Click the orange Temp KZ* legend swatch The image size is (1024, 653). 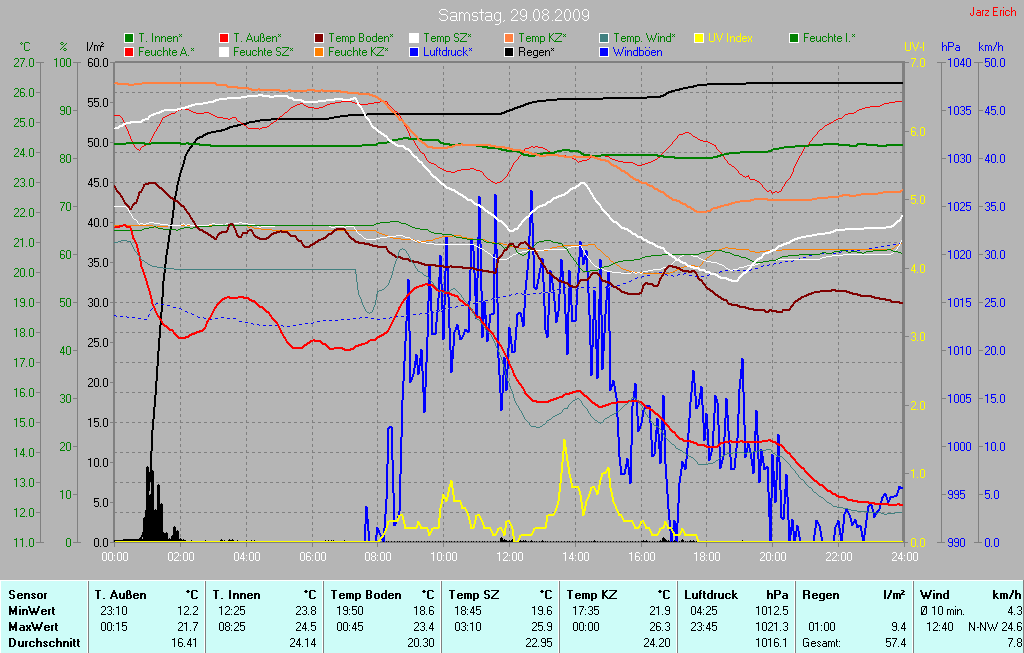click(x=509, y=39)
